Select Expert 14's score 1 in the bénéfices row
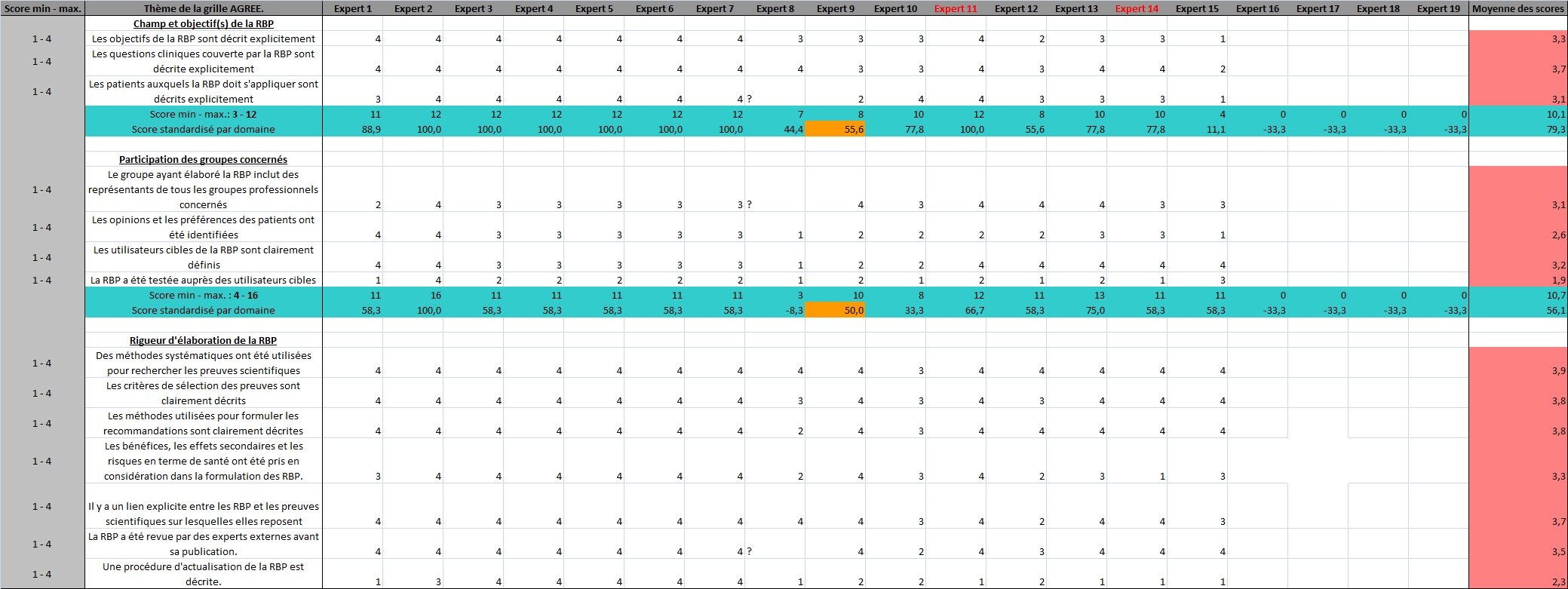 [x=1137, y=461]
